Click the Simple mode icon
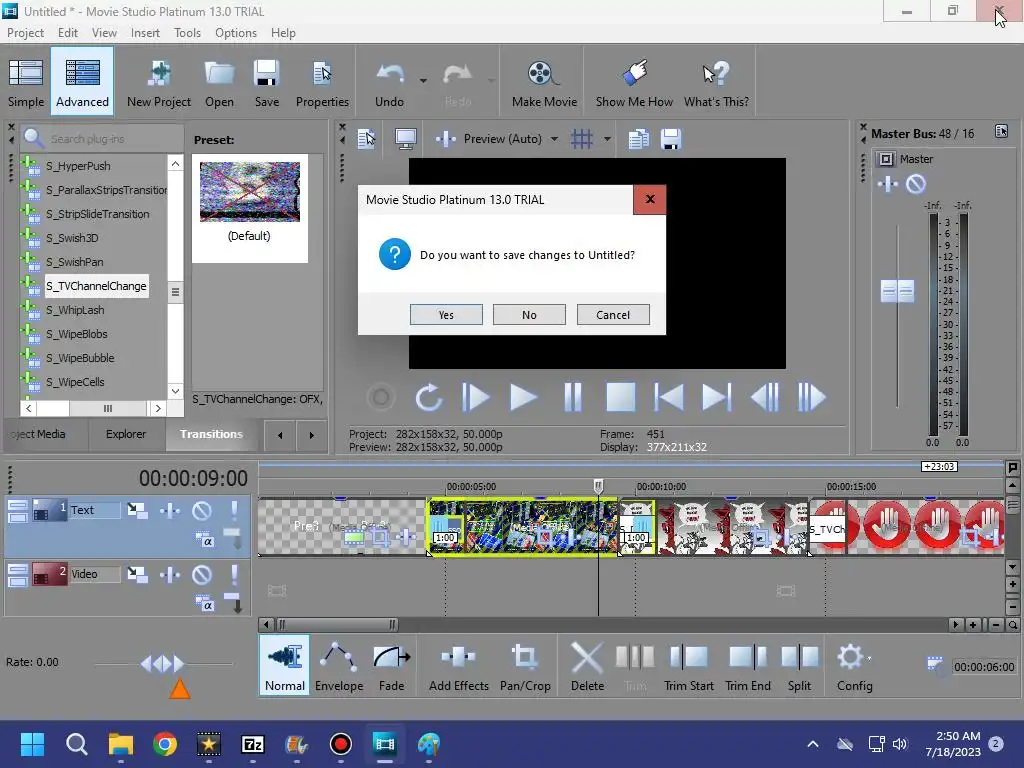The width and height of the screenshot is (1024, 768). coord(25,82)
